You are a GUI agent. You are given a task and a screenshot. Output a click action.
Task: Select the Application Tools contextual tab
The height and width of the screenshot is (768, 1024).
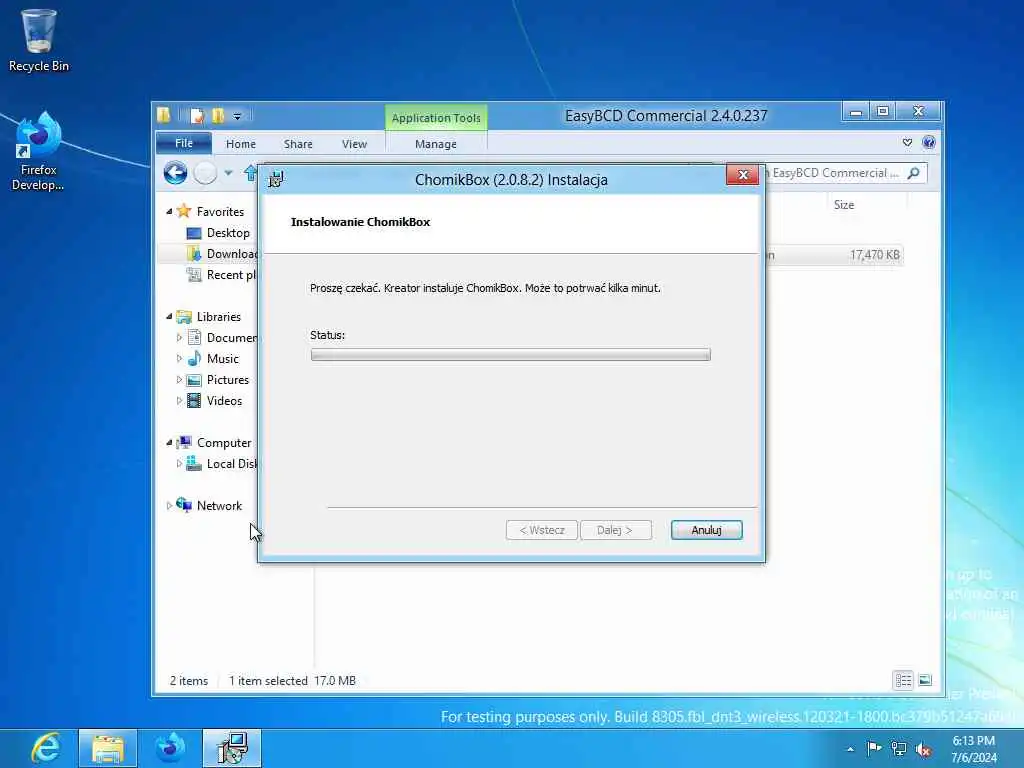[x=436, y=118]
